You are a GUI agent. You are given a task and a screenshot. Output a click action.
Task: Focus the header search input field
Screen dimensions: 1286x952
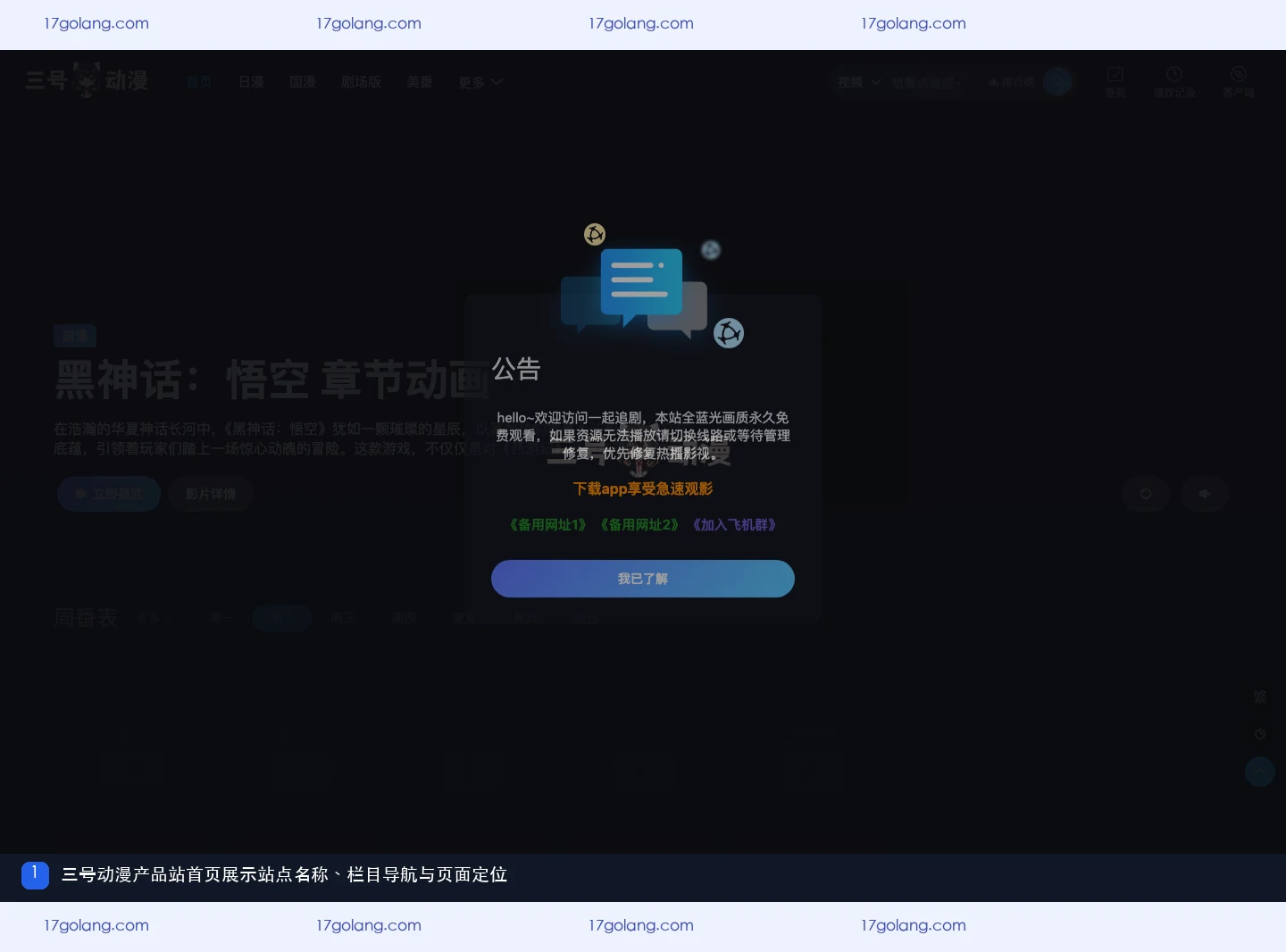929,82
